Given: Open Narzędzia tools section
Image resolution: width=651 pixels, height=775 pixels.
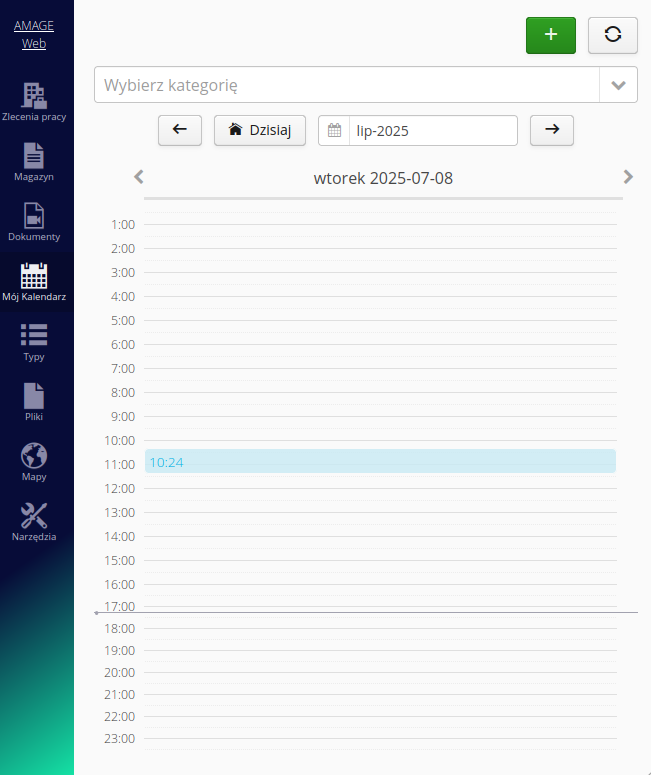Looking at the screenshot, I should tap(34, 522).
